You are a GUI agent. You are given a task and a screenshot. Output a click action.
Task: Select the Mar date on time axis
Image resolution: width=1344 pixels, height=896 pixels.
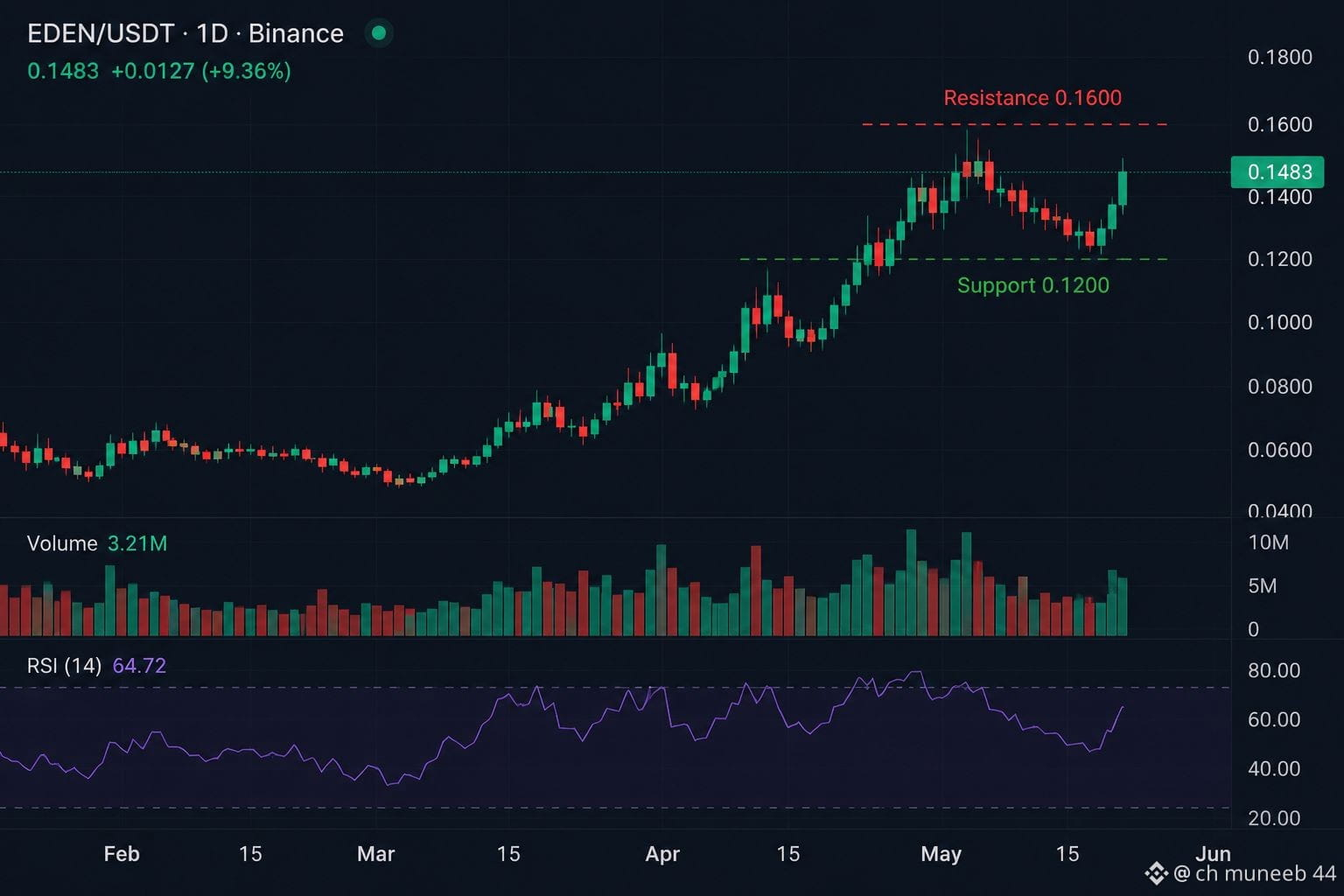coord(376,854)
